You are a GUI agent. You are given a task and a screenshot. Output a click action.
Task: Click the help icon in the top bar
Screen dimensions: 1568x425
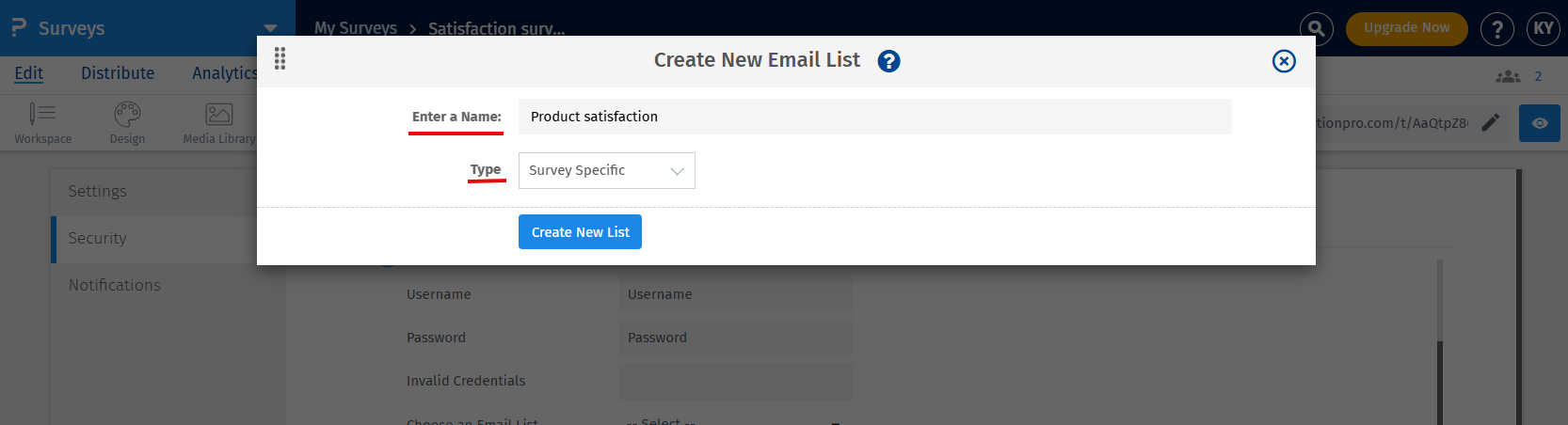click(x=1496, y=29)
